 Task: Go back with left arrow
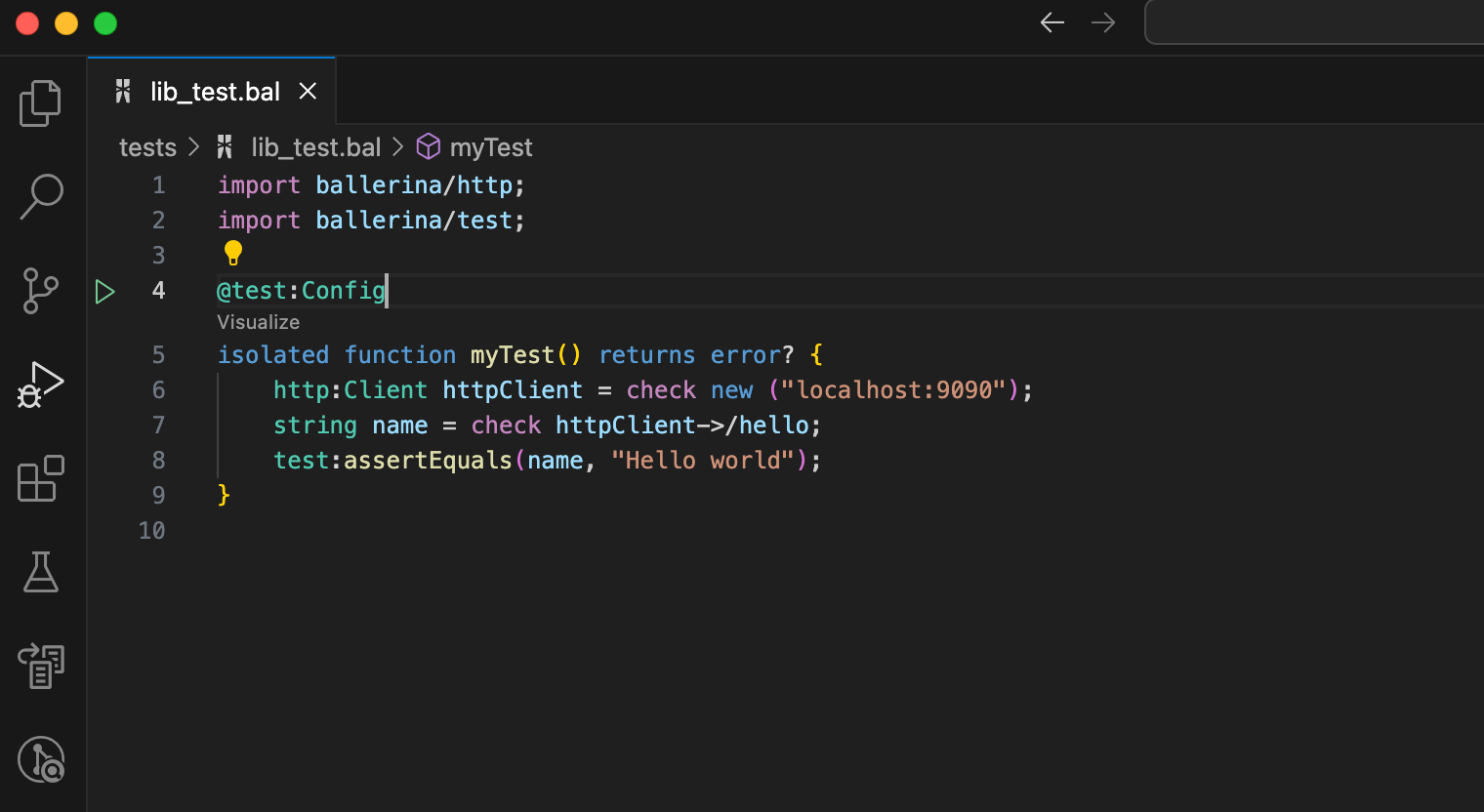tap(1052, 22)
